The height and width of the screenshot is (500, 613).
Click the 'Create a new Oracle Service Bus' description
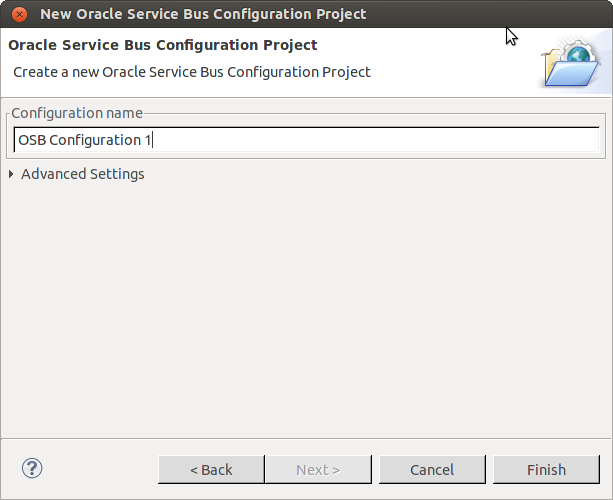point(191,72)
